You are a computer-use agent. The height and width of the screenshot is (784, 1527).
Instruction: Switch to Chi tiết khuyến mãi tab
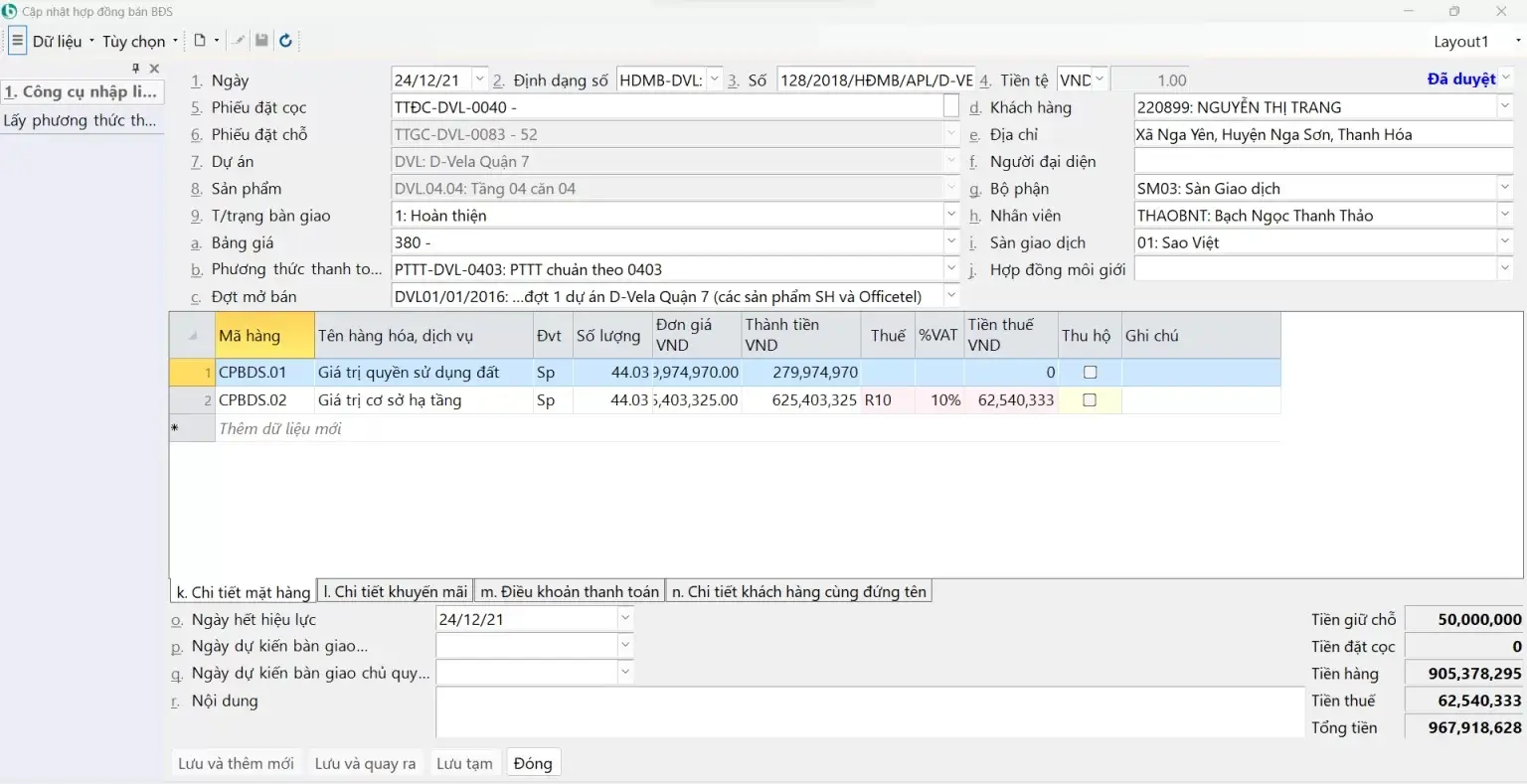tap(395, 591)
